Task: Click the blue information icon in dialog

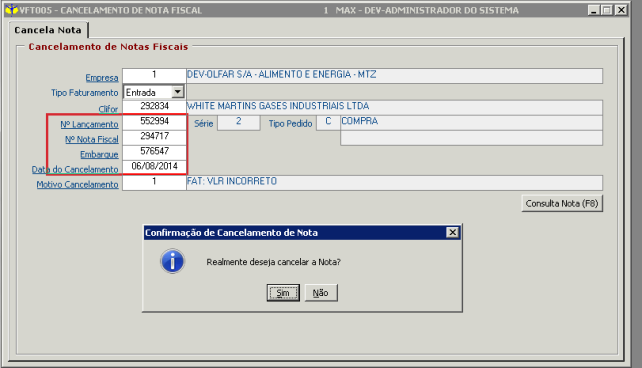Action: pyautogui.click(x=172, y=261)
